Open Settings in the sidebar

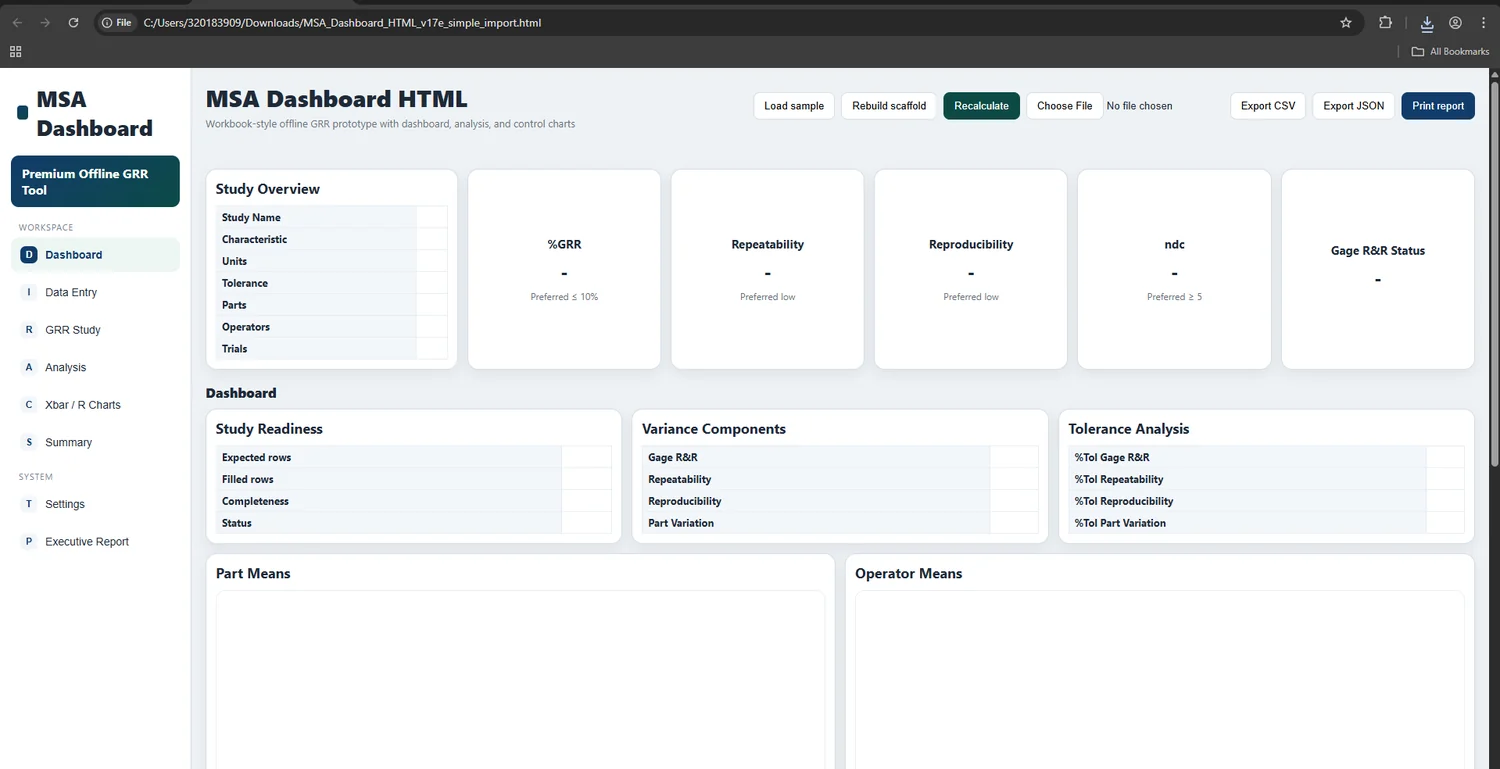pyautogui.click(x=95, y=504)
